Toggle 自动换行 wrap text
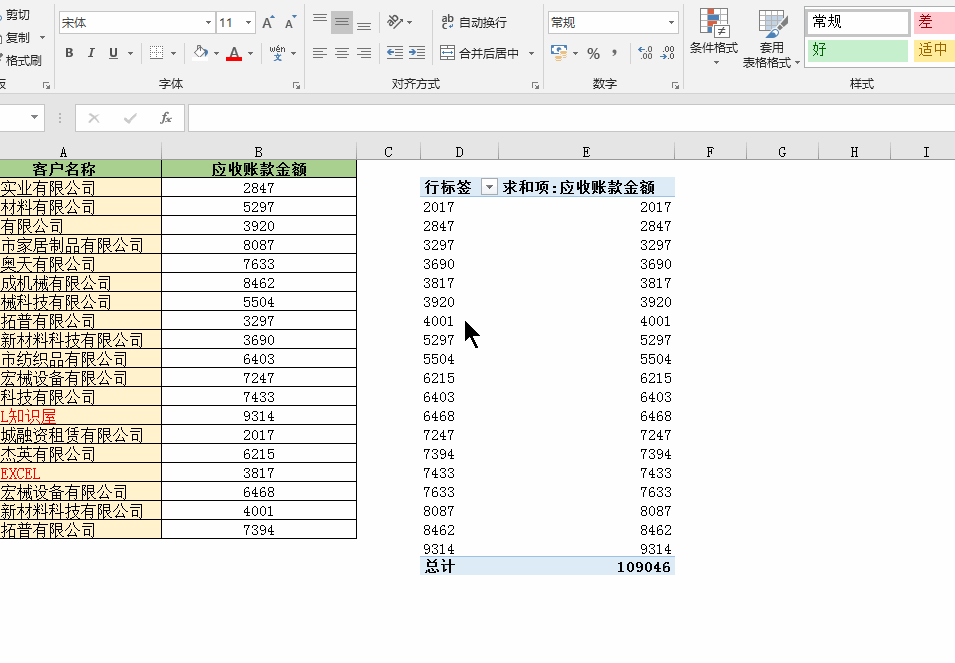955x663 pixels. pyautogui.click(x=474, y=23)
